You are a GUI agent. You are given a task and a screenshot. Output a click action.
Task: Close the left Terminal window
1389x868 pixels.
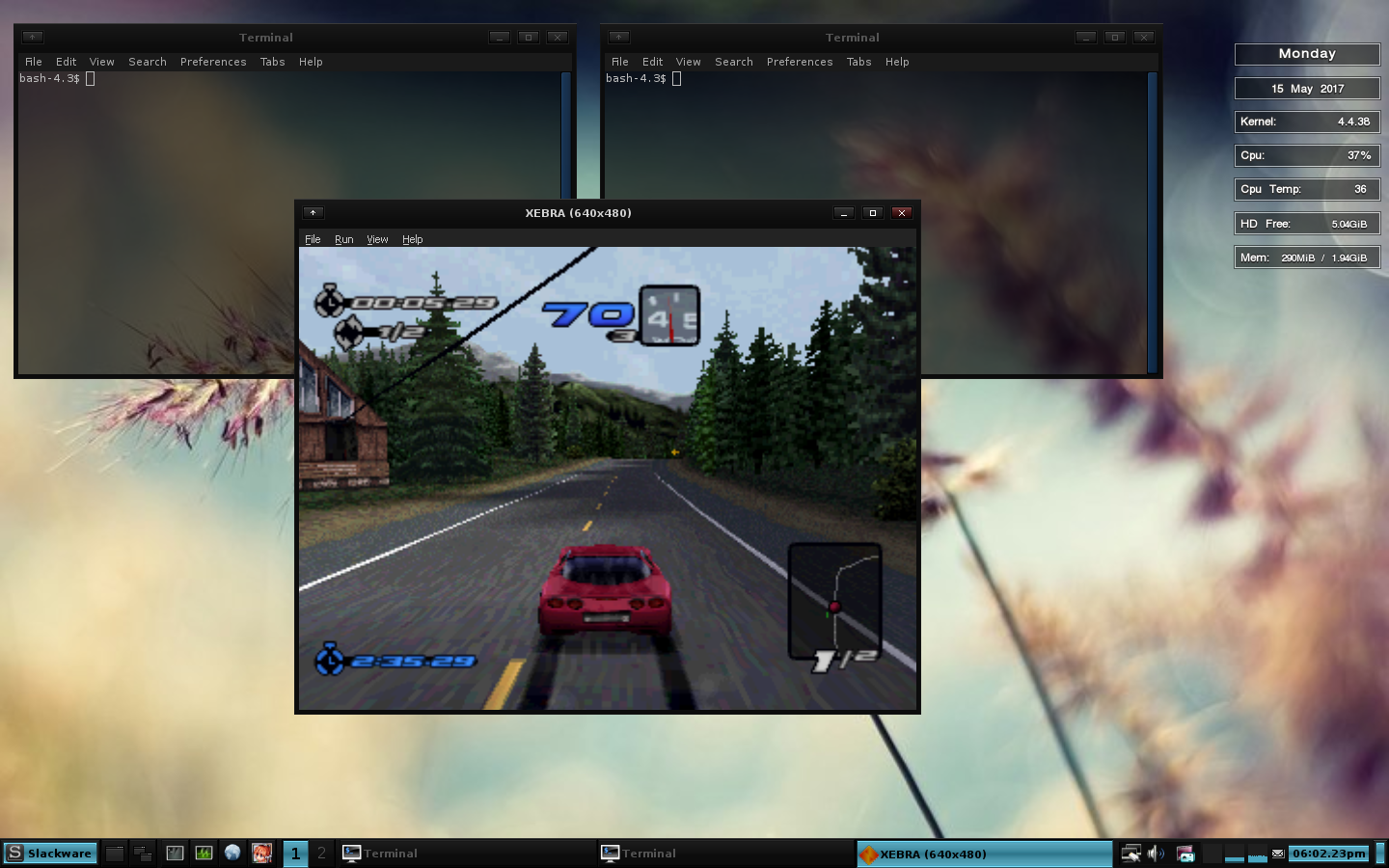pos(558,38)
